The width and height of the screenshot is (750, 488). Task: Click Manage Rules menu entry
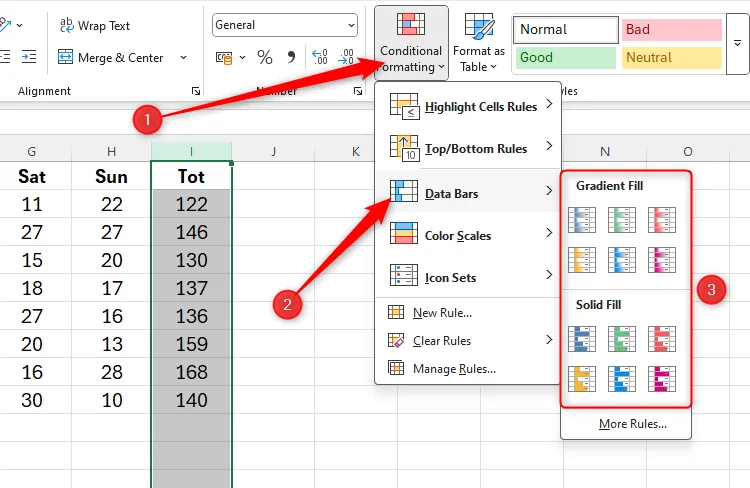(454, 368)
